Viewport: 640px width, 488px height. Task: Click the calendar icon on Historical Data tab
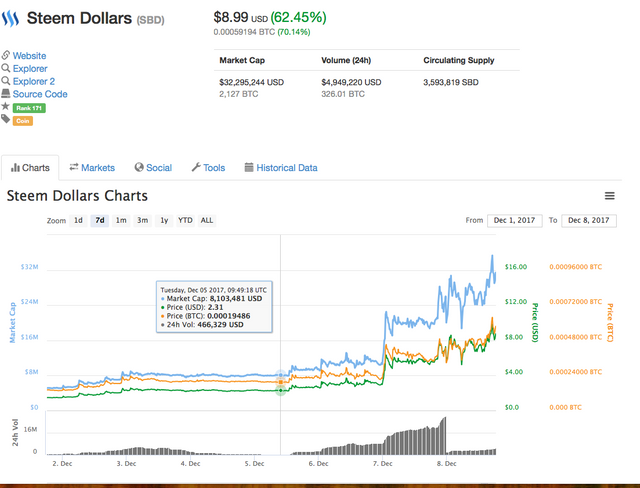(x=249, y=167)
